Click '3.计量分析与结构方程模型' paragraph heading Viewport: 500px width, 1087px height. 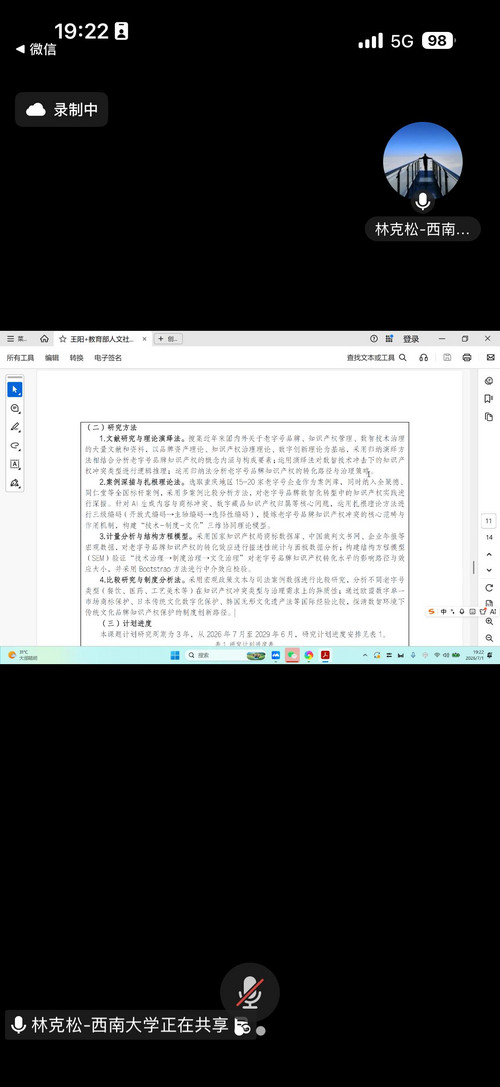point(146,536)
